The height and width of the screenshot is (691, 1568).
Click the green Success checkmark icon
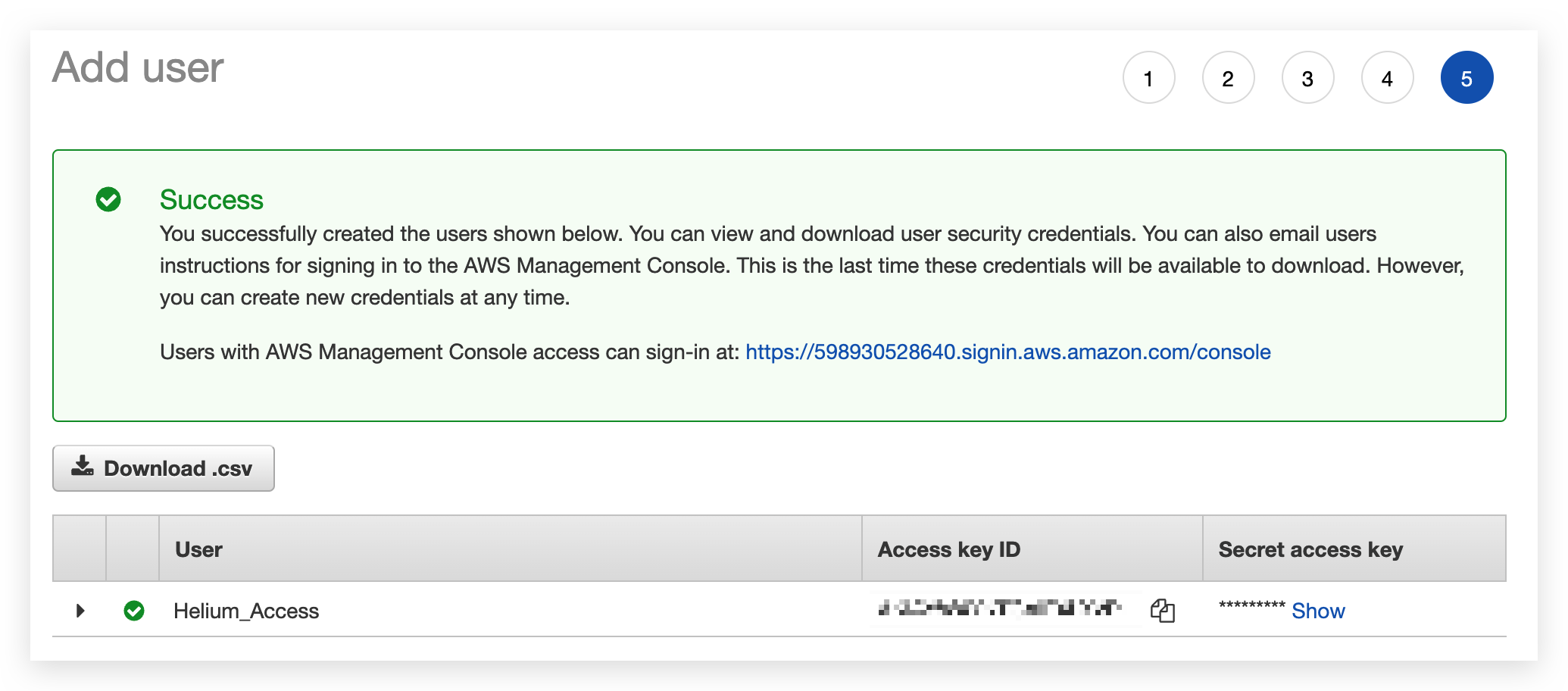pyautogui.click(x=108, y=199)
